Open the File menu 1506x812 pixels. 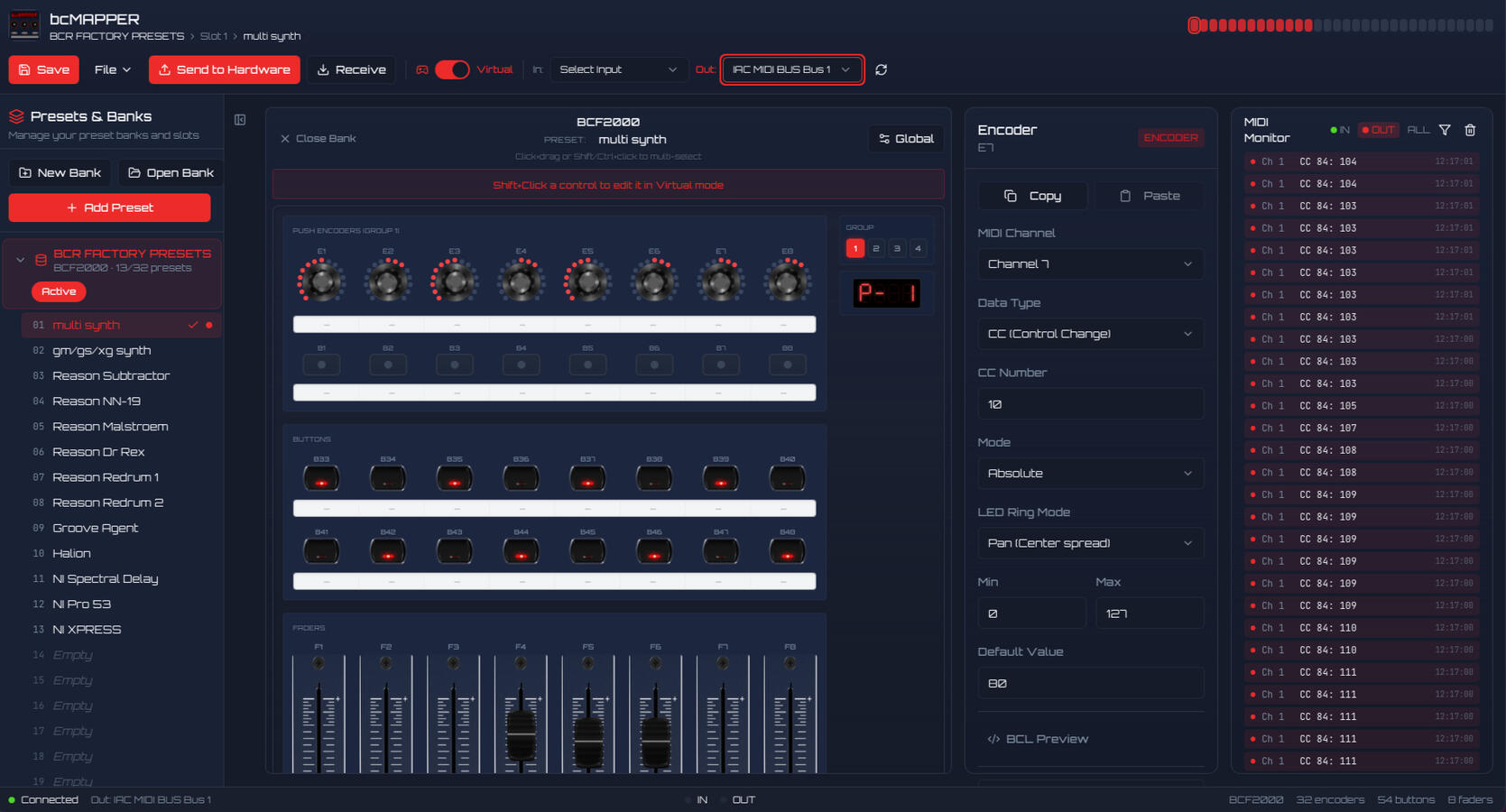tap(111, 69)
